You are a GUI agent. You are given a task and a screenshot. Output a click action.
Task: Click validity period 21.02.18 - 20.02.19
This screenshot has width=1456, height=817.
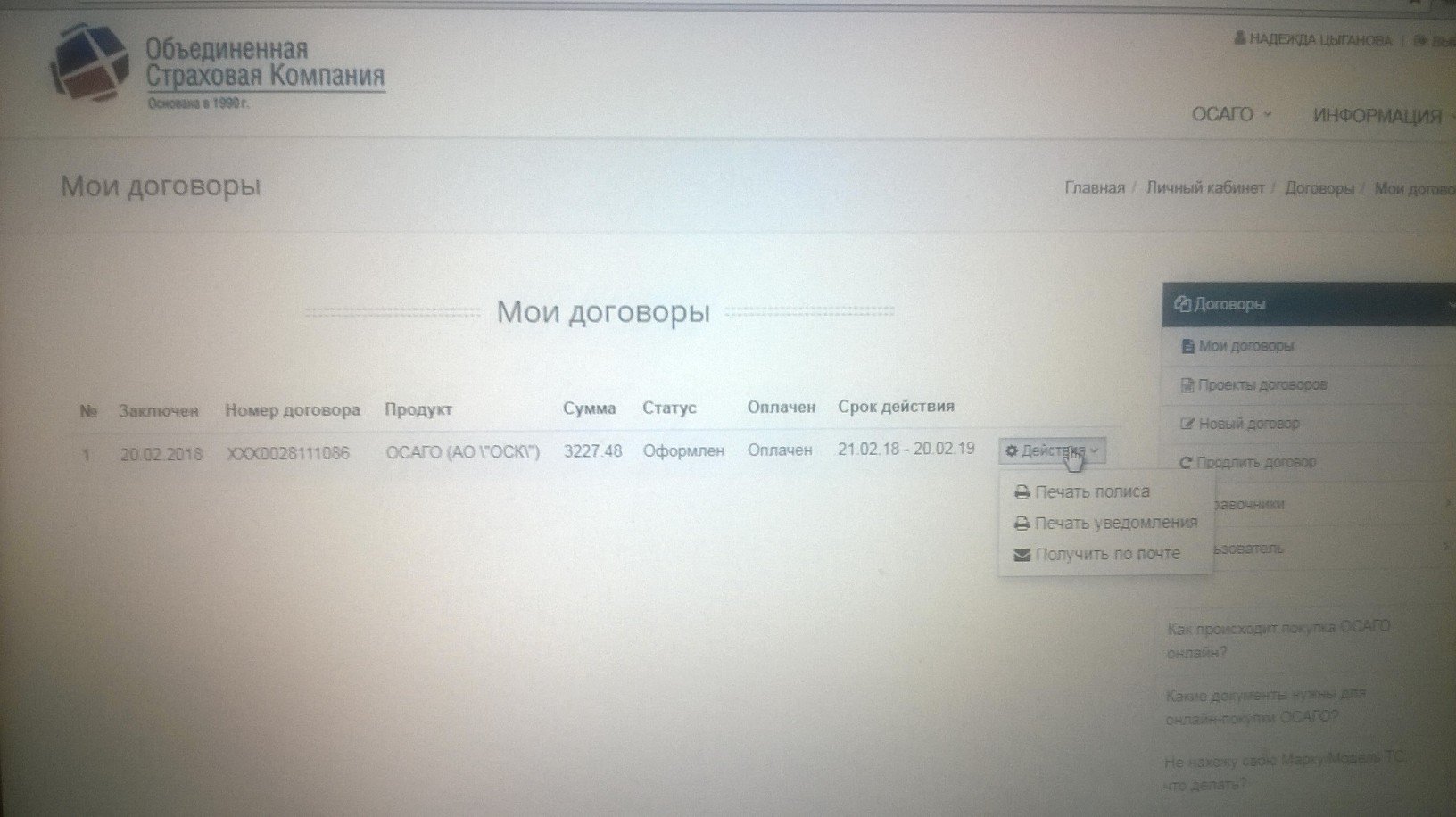906,449
